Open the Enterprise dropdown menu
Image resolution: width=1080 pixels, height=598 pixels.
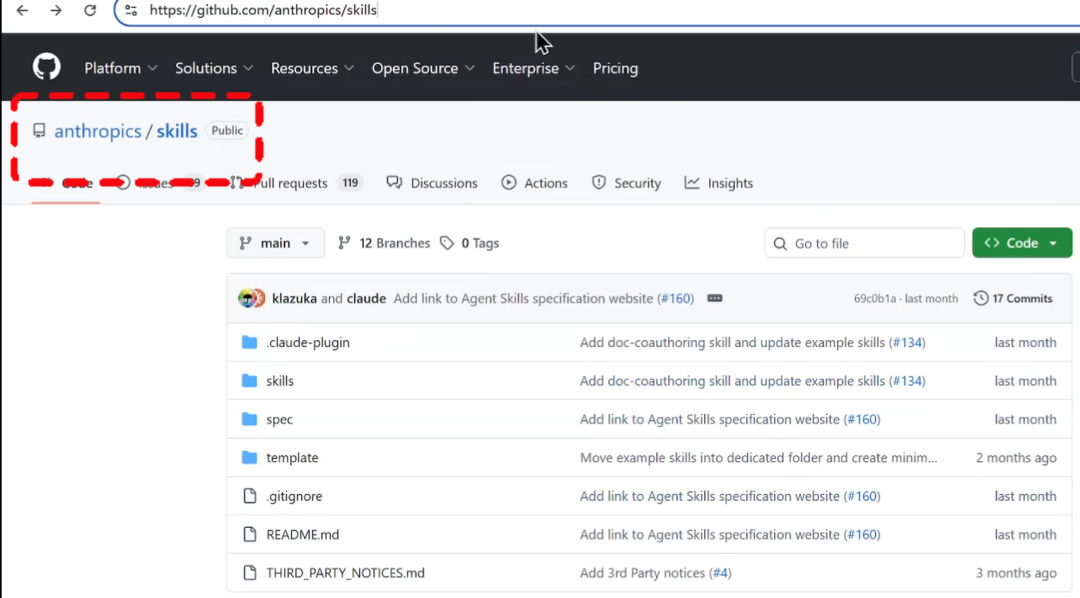coord(533,68)
